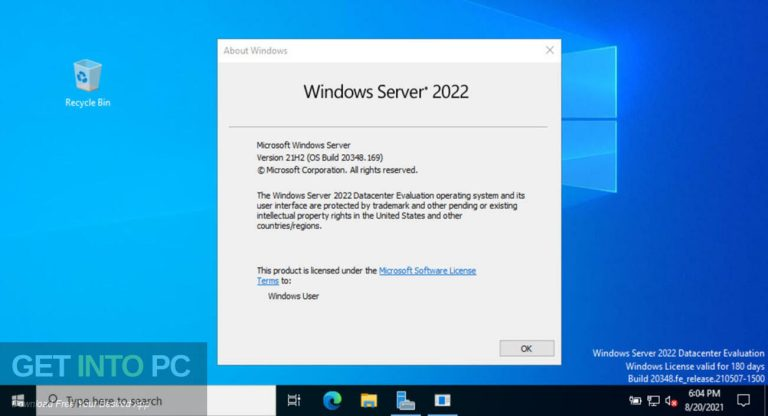768x416 pixels.
Task: Open the Action Center notifications icon
Action: click(x=743, y=400)
